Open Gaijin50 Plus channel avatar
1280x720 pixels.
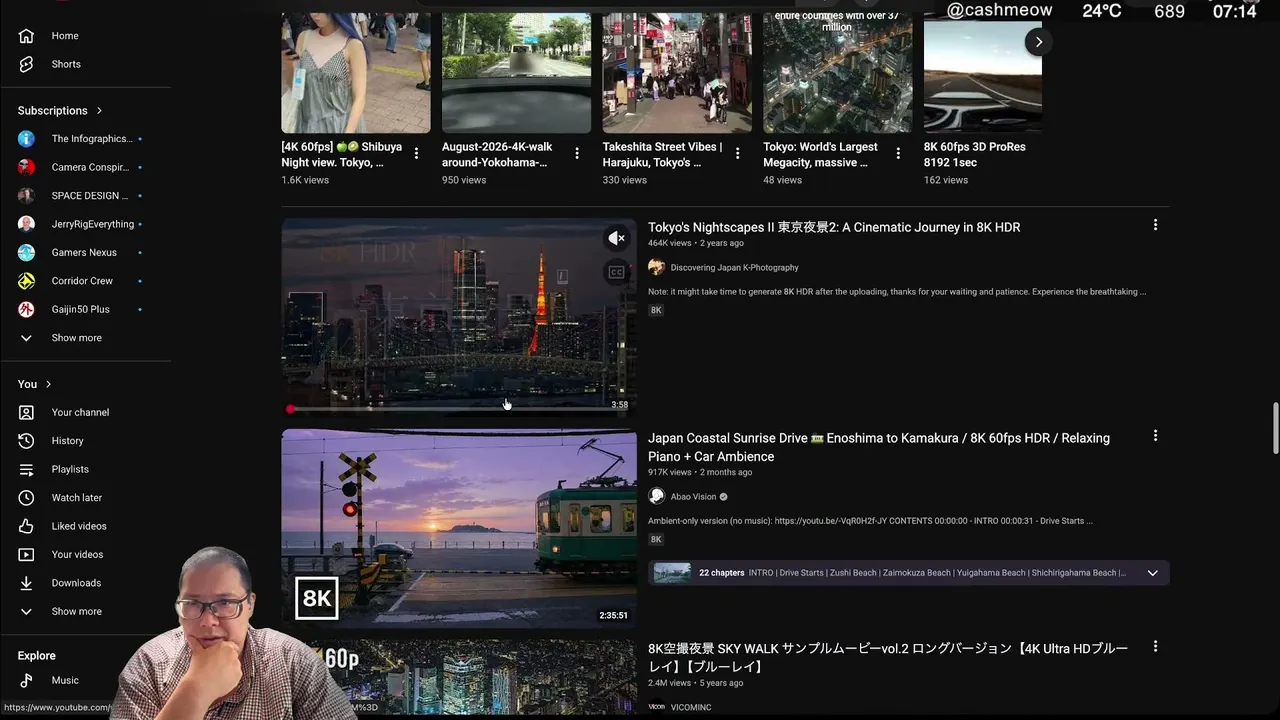pos(26,310)
